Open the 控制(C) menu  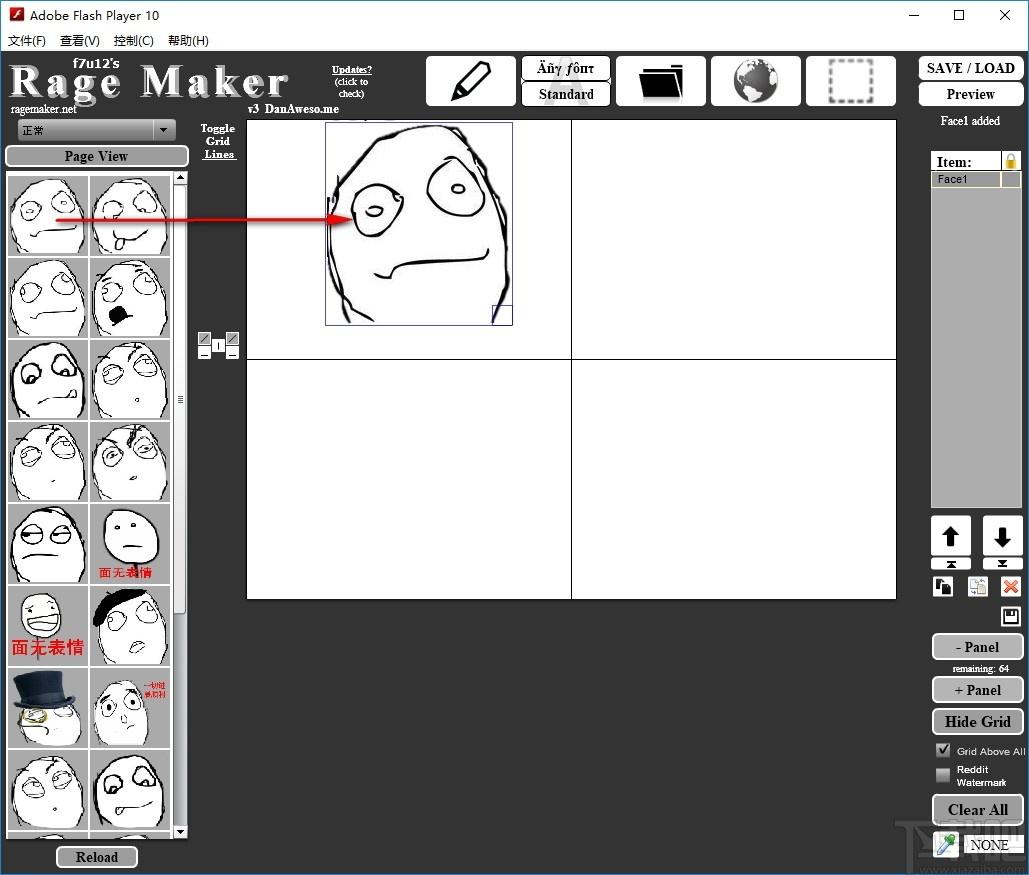click(x=133, y=41)
